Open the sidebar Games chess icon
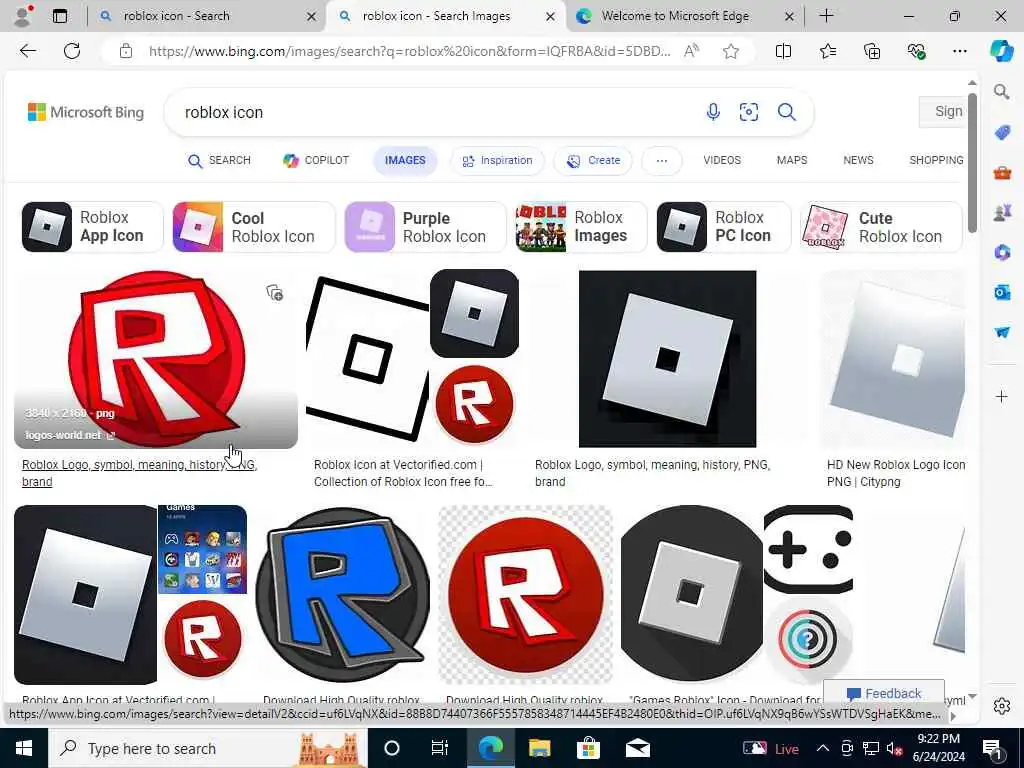The width and height of the screenshot is (1024, 768). coord(1002,212)
